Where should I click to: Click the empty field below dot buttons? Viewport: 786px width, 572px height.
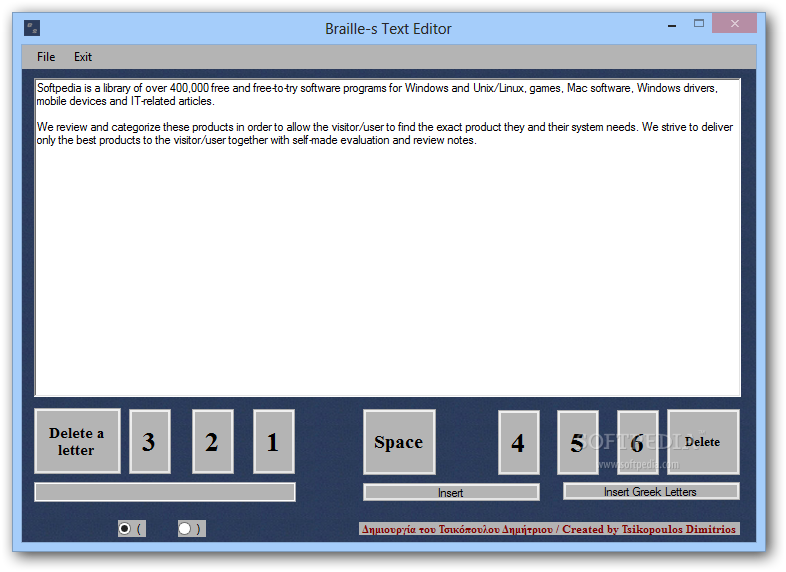click(164, 492)
